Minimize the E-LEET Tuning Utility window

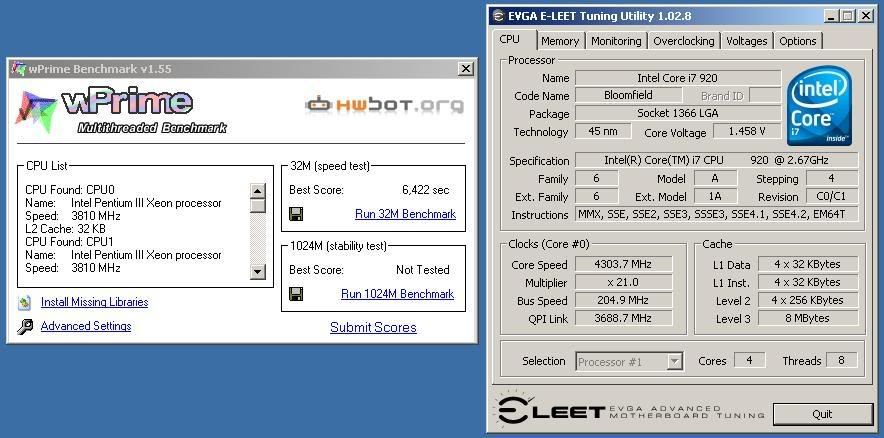[x=831, y=16]
